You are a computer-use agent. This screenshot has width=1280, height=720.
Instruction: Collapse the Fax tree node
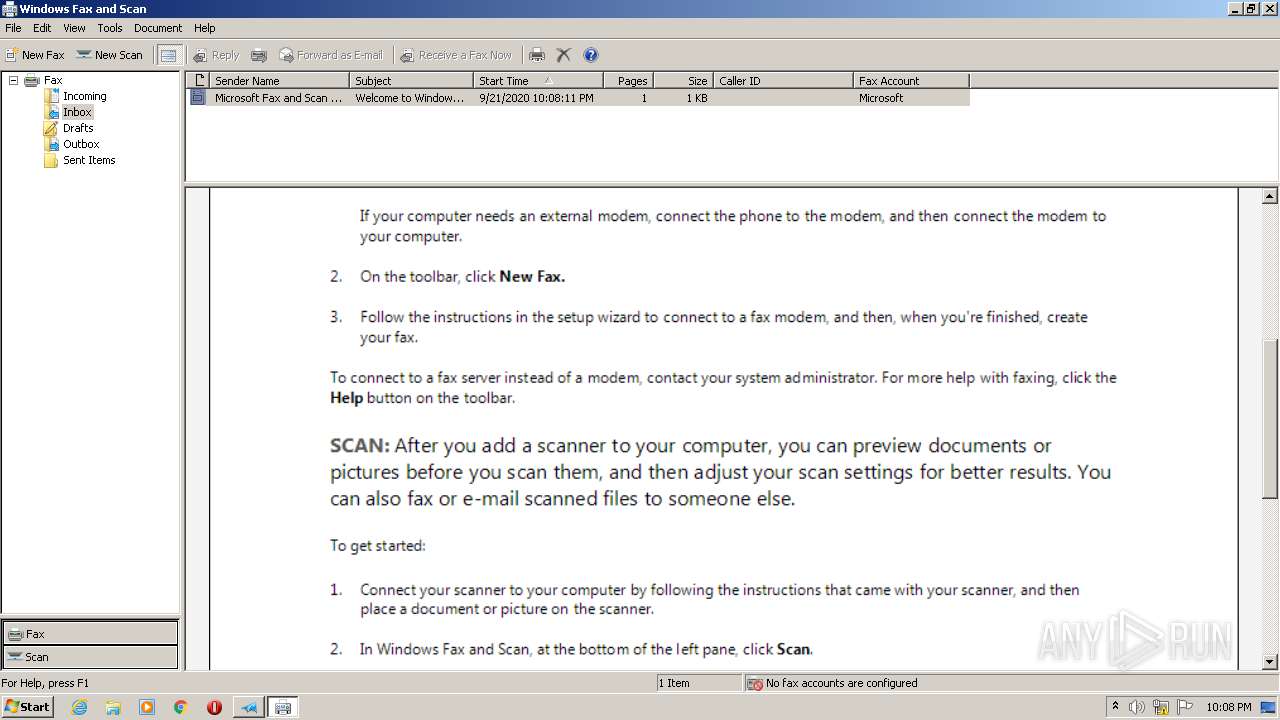click(x=14, y=80)
